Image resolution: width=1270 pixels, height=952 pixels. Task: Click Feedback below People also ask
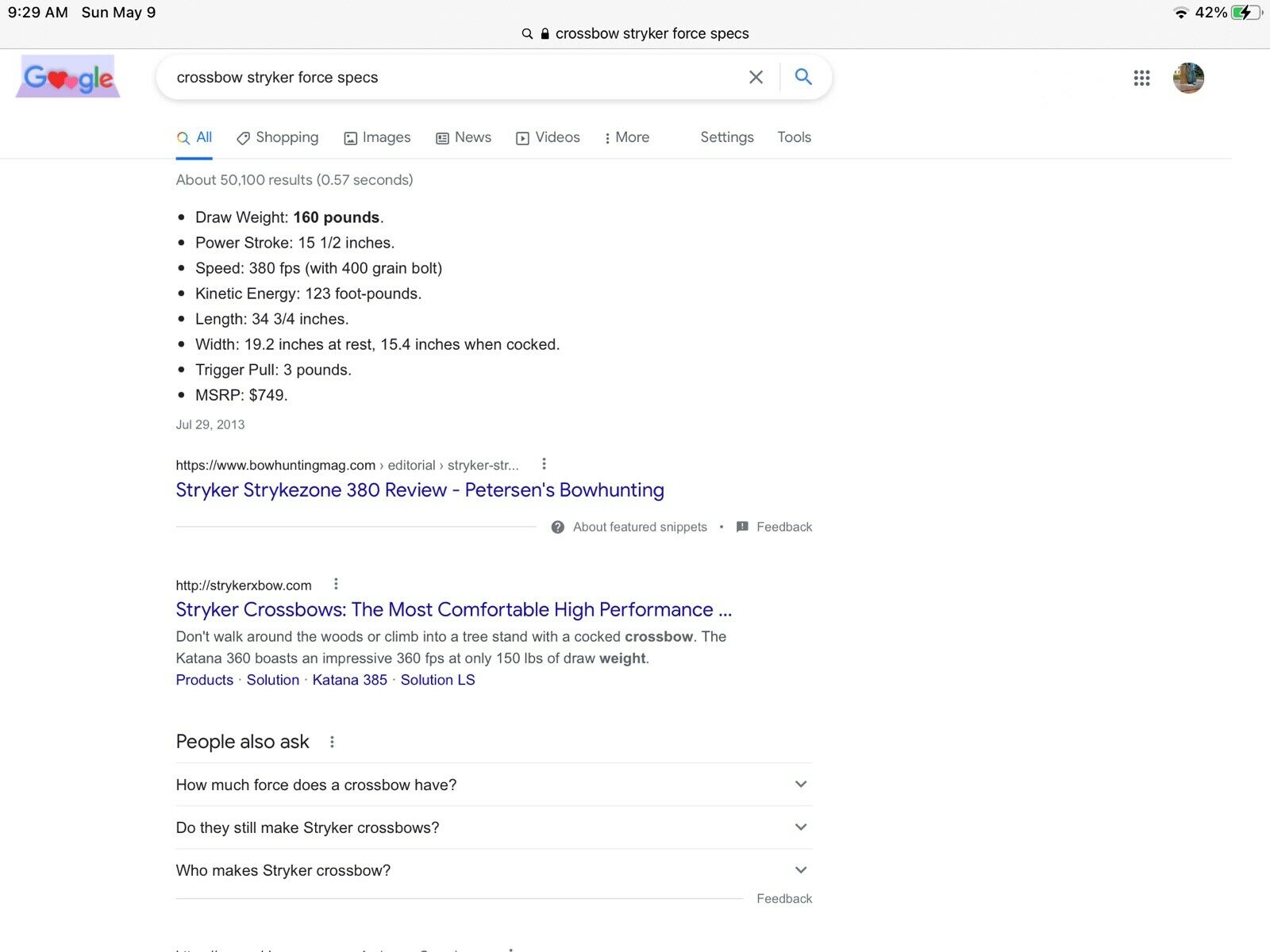tap(784, 899)
